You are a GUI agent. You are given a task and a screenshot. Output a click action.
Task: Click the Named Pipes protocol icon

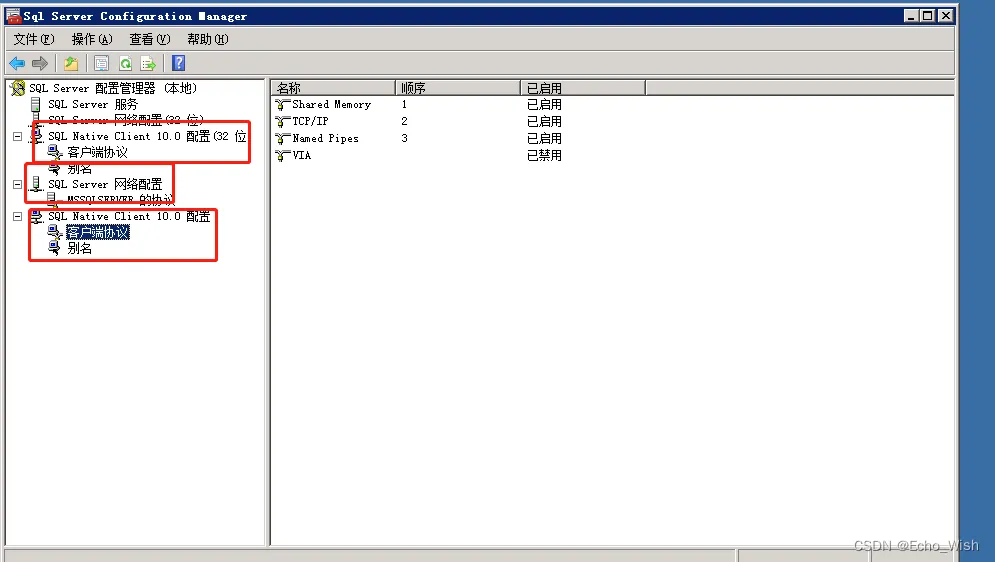click(282, 138)
